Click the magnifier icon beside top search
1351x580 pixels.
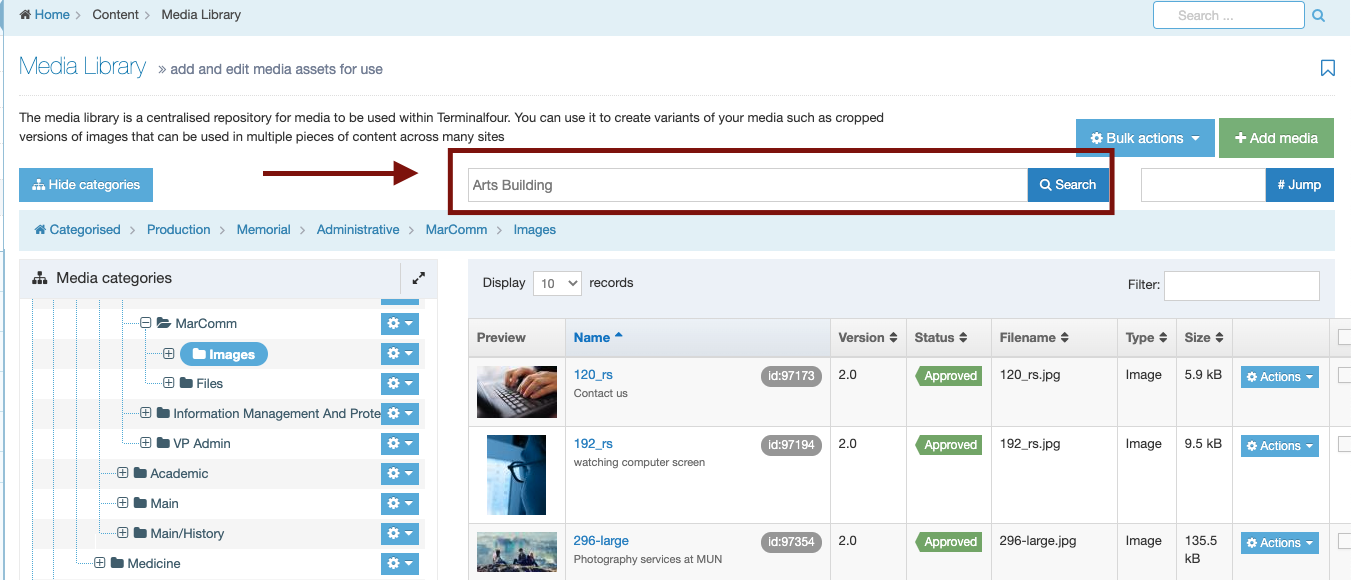[x=1318, y=16]
